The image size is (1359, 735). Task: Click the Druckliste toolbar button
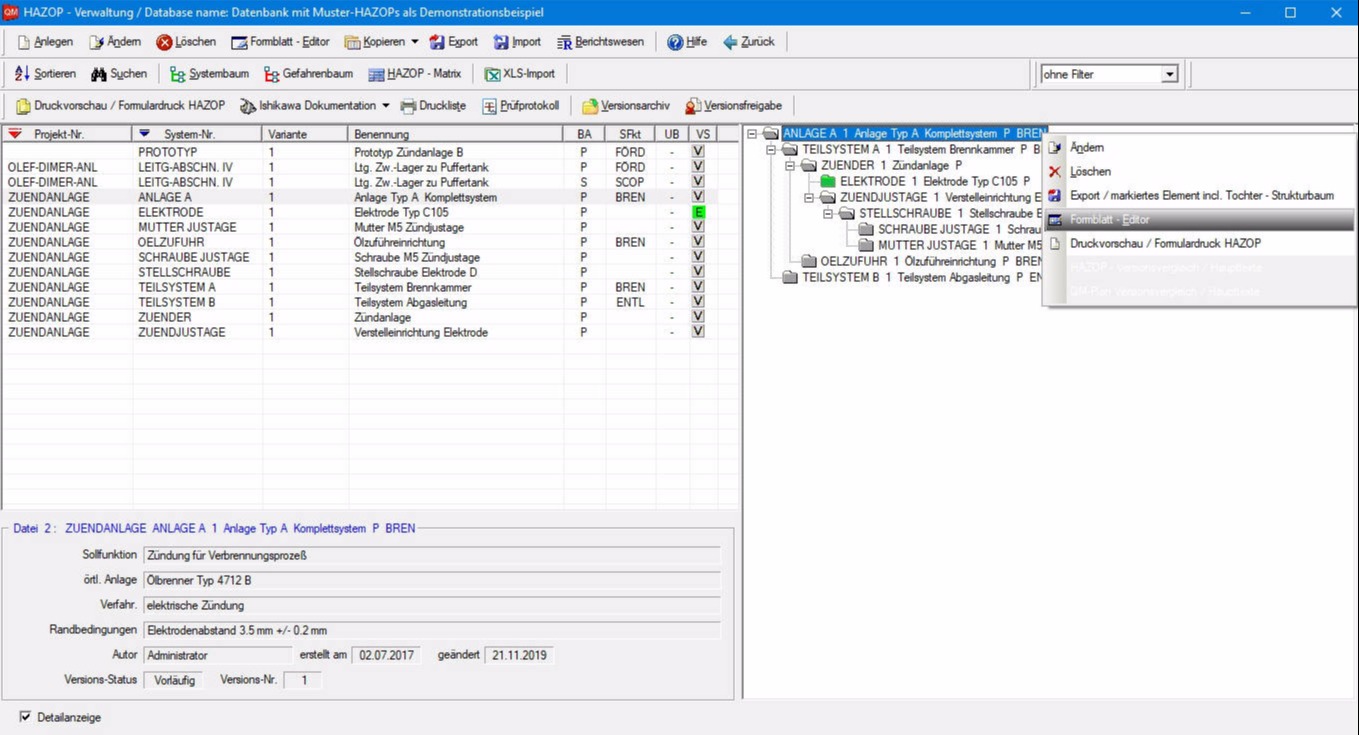tap(434, 106)
